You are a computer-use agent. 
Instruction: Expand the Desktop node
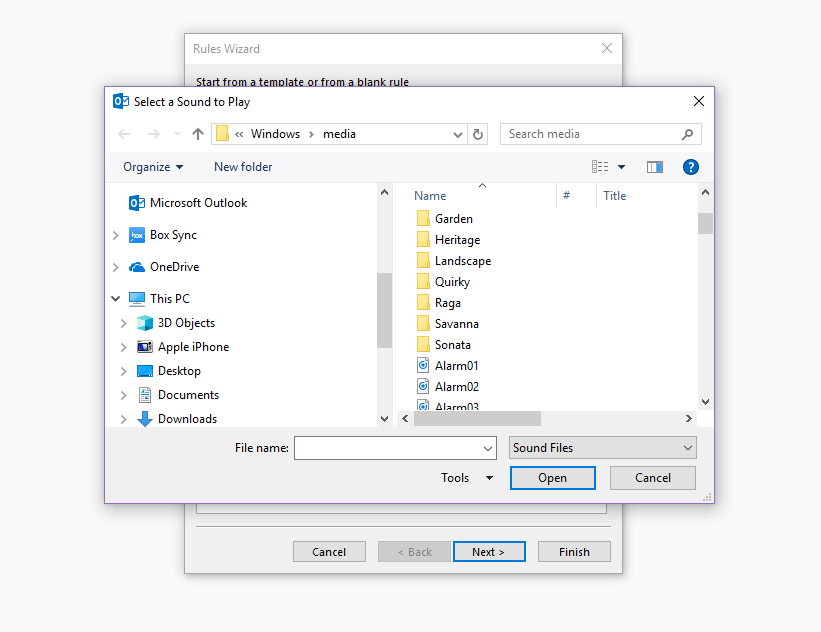124,371
